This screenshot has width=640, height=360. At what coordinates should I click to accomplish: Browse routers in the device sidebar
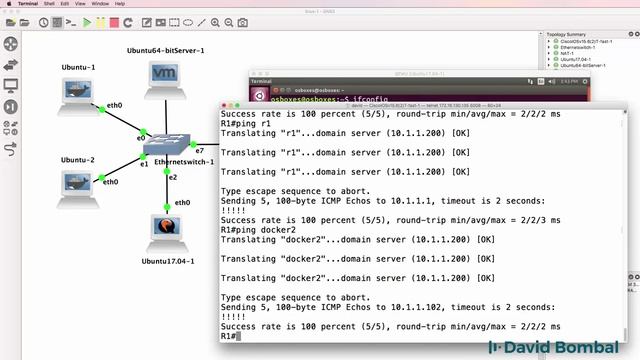[11, 44]
